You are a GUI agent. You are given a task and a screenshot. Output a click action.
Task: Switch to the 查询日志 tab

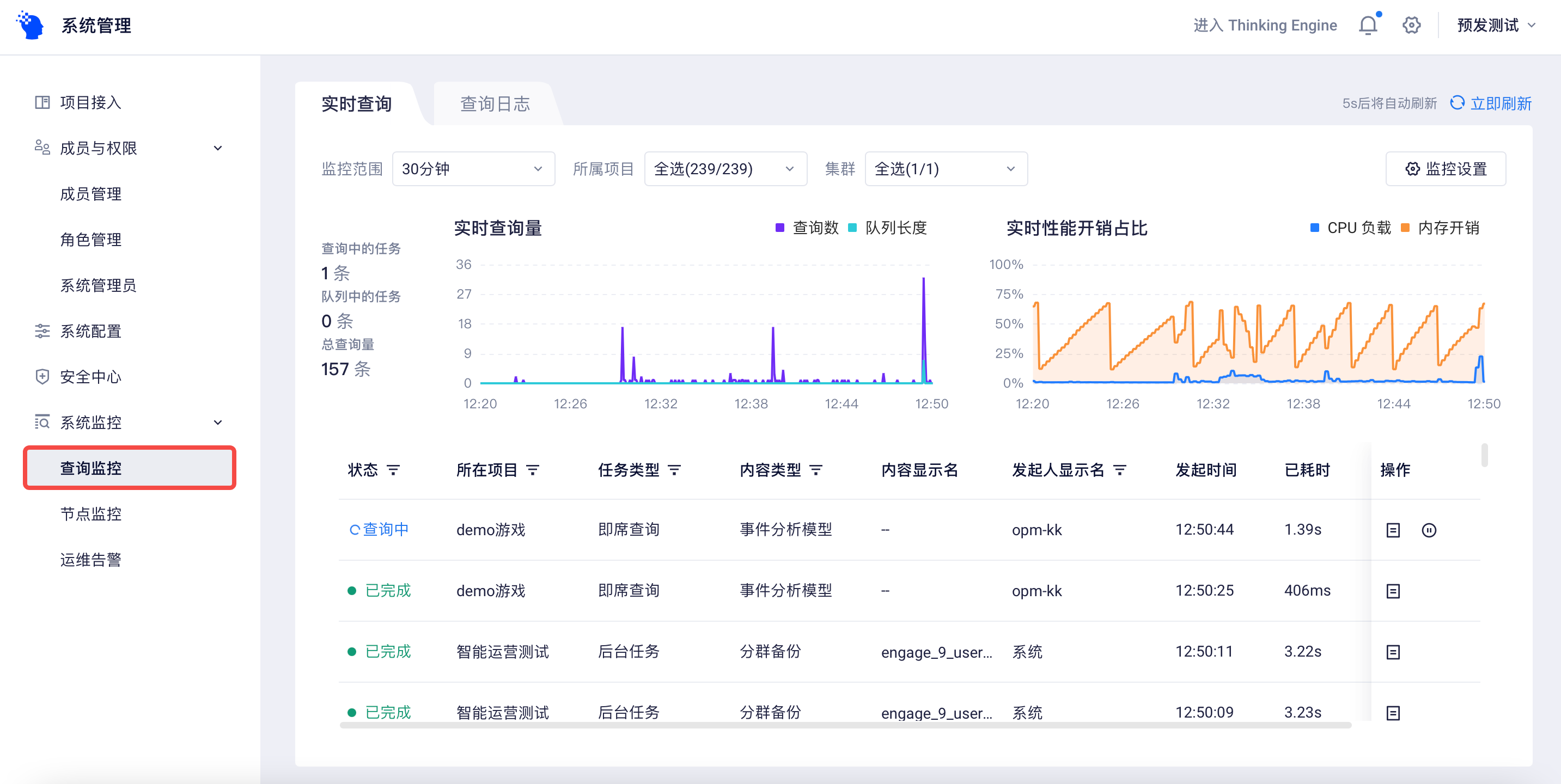[495, 103]
